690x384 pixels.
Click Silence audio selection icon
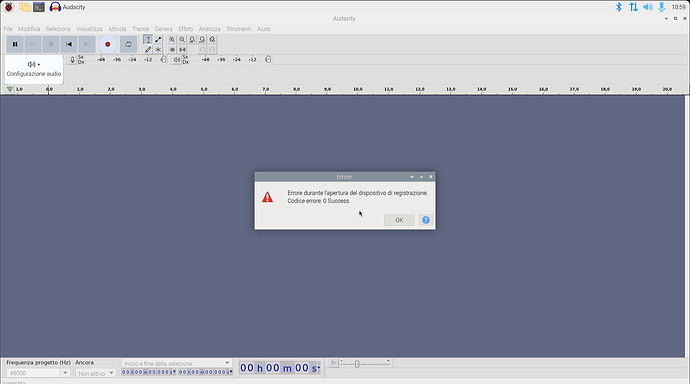tap(182, 50)
